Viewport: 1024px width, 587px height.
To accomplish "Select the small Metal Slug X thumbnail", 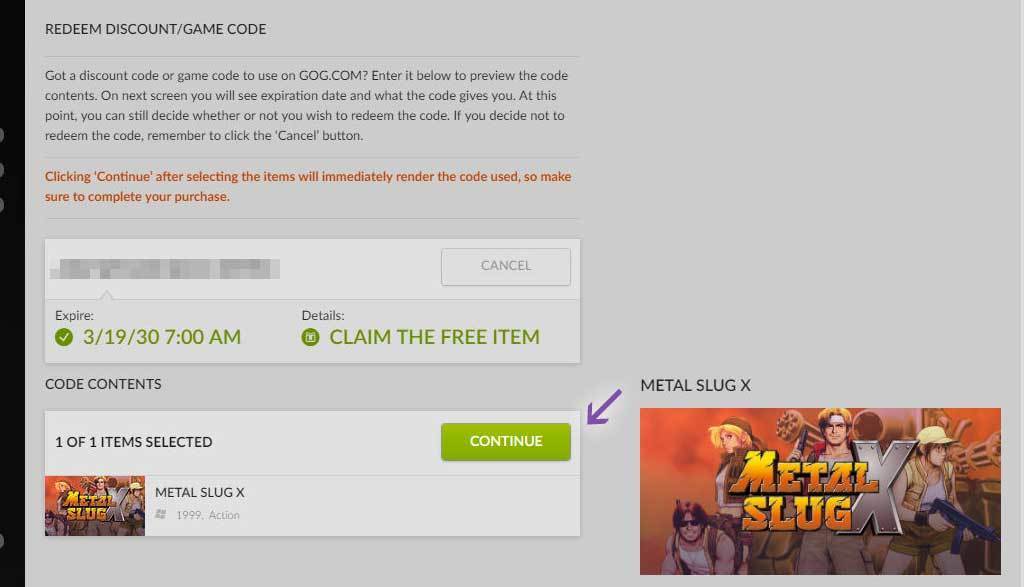I will (x=95, y=505).
